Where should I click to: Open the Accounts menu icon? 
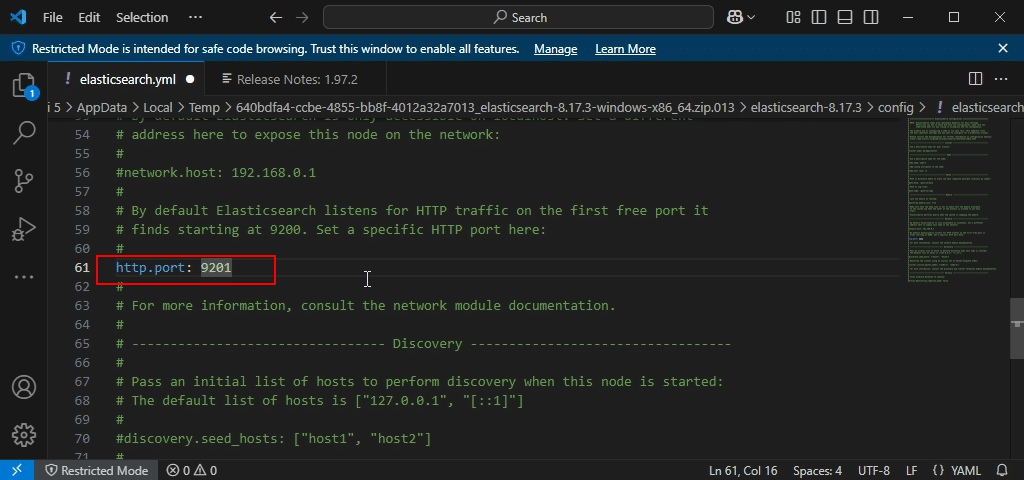(24, 387)
